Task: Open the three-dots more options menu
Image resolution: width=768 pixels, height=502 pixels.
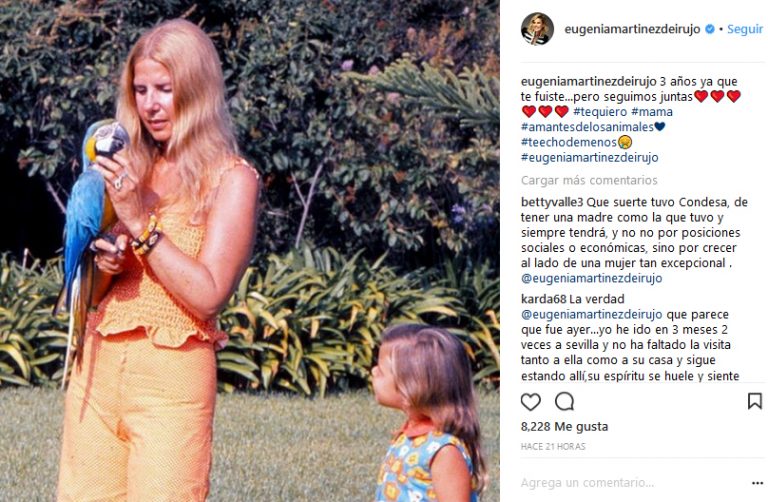Action: click(x=757, y=483)
